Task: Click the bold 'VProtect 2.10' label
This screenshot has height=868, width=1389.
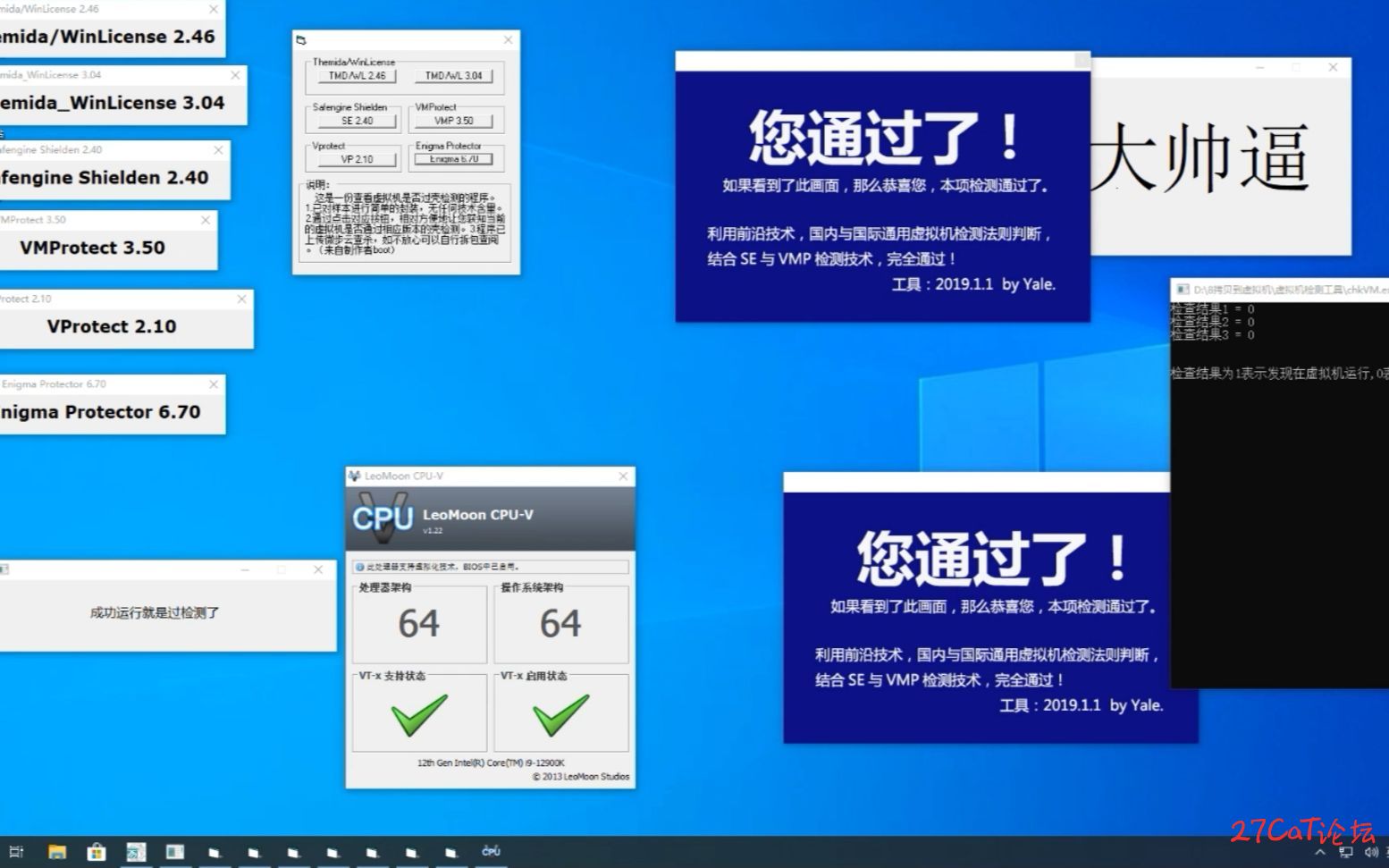Action: pyautogui.click(x=112, y=326)
